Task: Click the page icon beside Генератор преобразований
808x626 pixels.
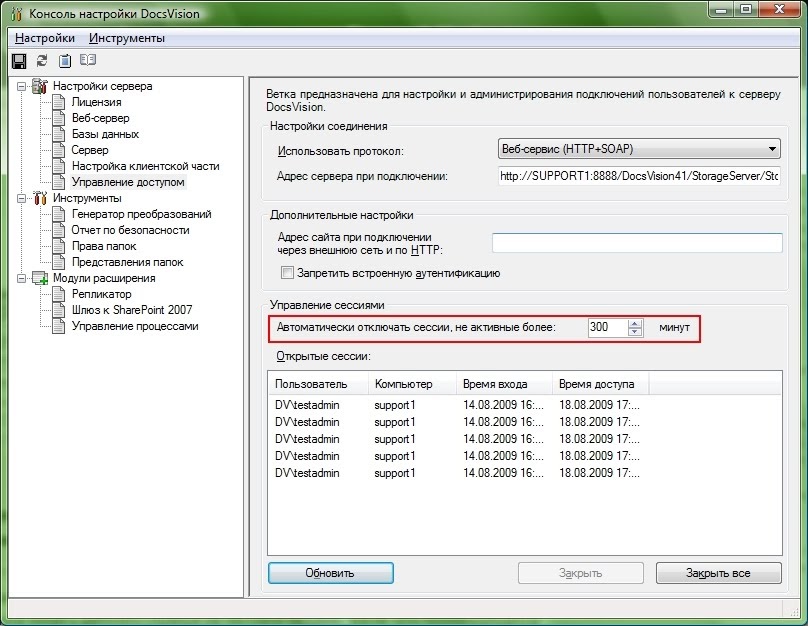Action: coord(59,214)
